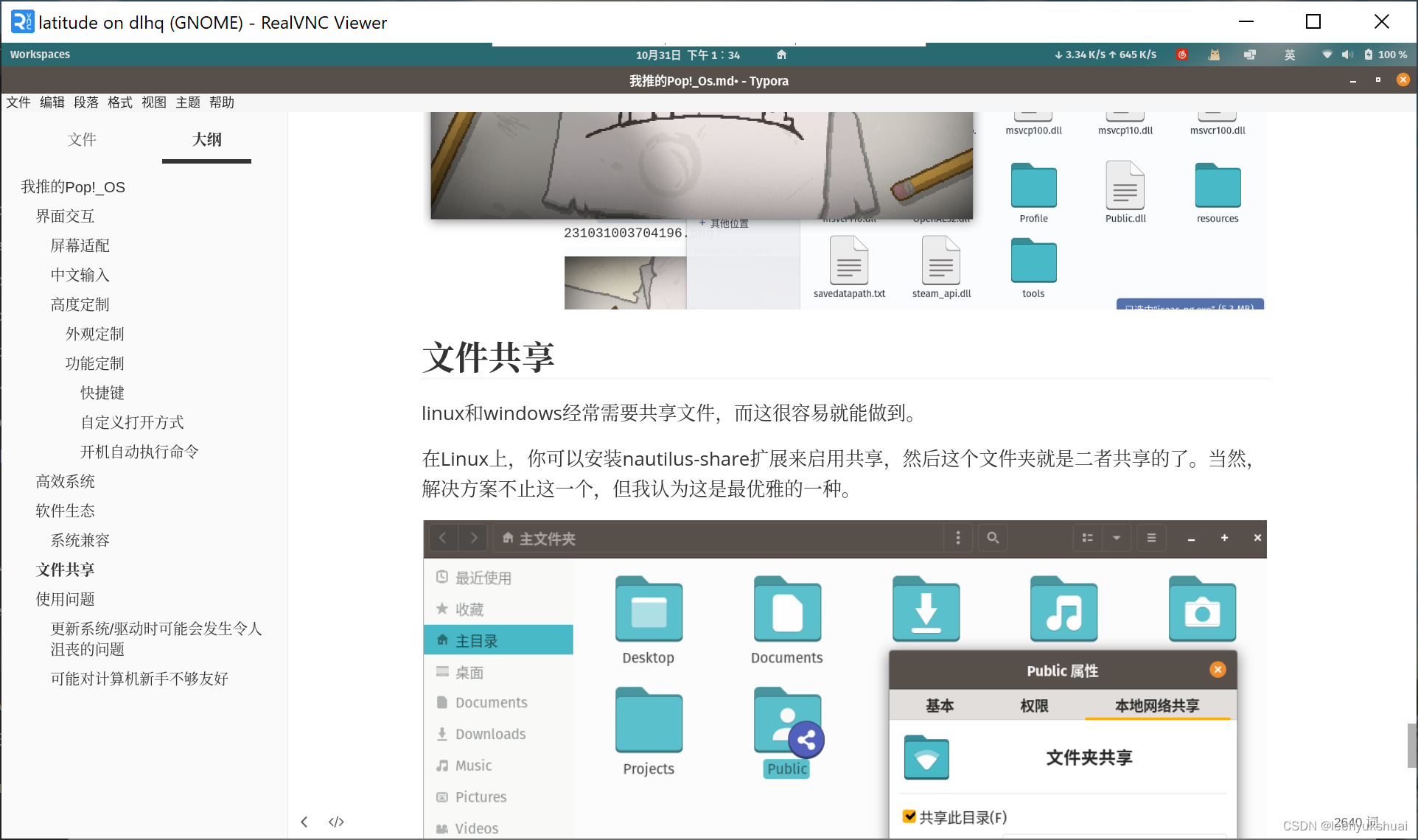Click the battery 100 % indicator

[x=1386, y=55]
